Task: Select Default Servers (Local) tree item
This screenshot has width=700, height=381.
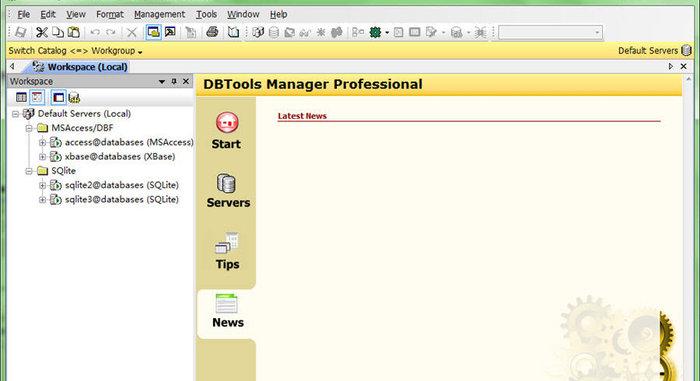Action: 84,114
